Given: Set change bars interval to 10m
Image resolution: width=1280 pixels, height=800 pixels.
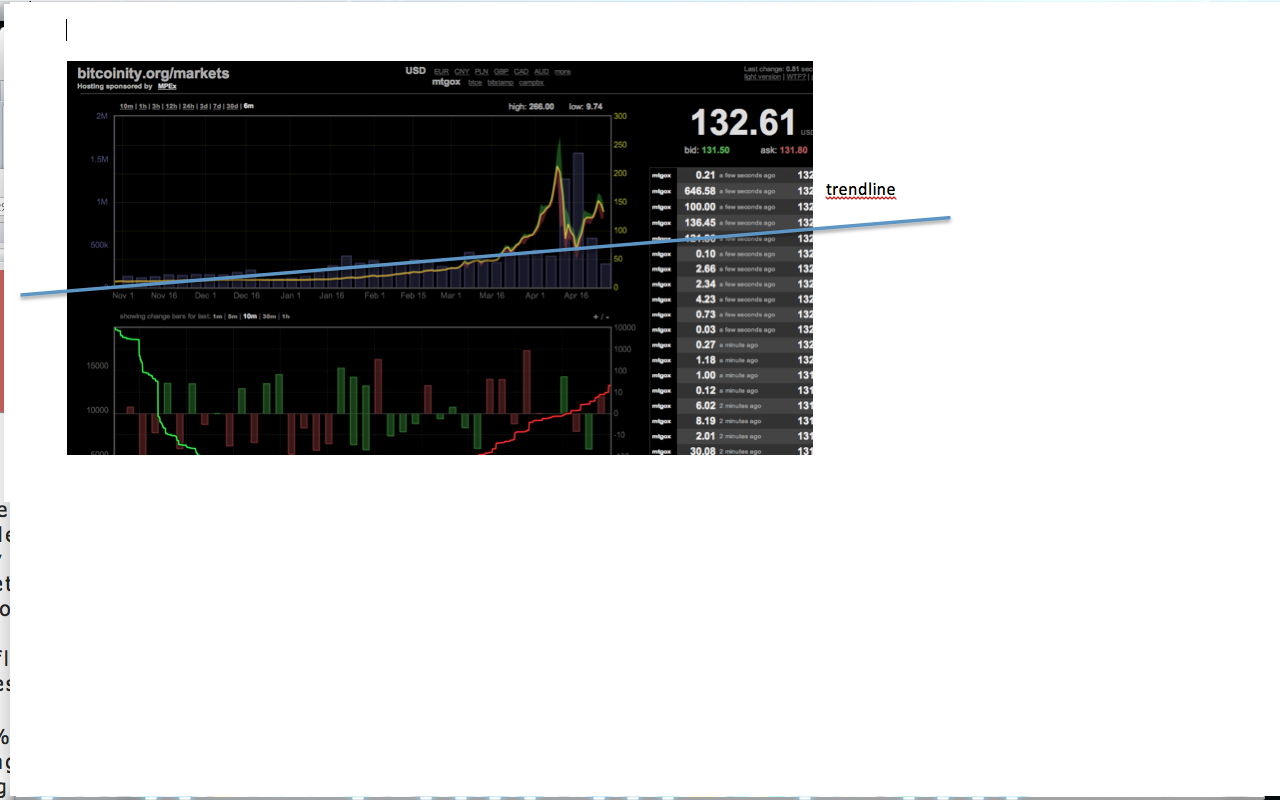Looking at the screenshot, I should pos(250,316).
